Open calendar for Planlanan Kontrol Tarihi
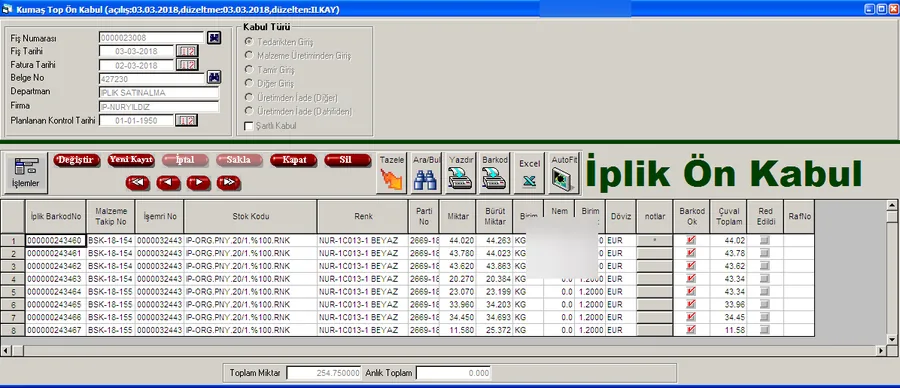 [187, 120]
